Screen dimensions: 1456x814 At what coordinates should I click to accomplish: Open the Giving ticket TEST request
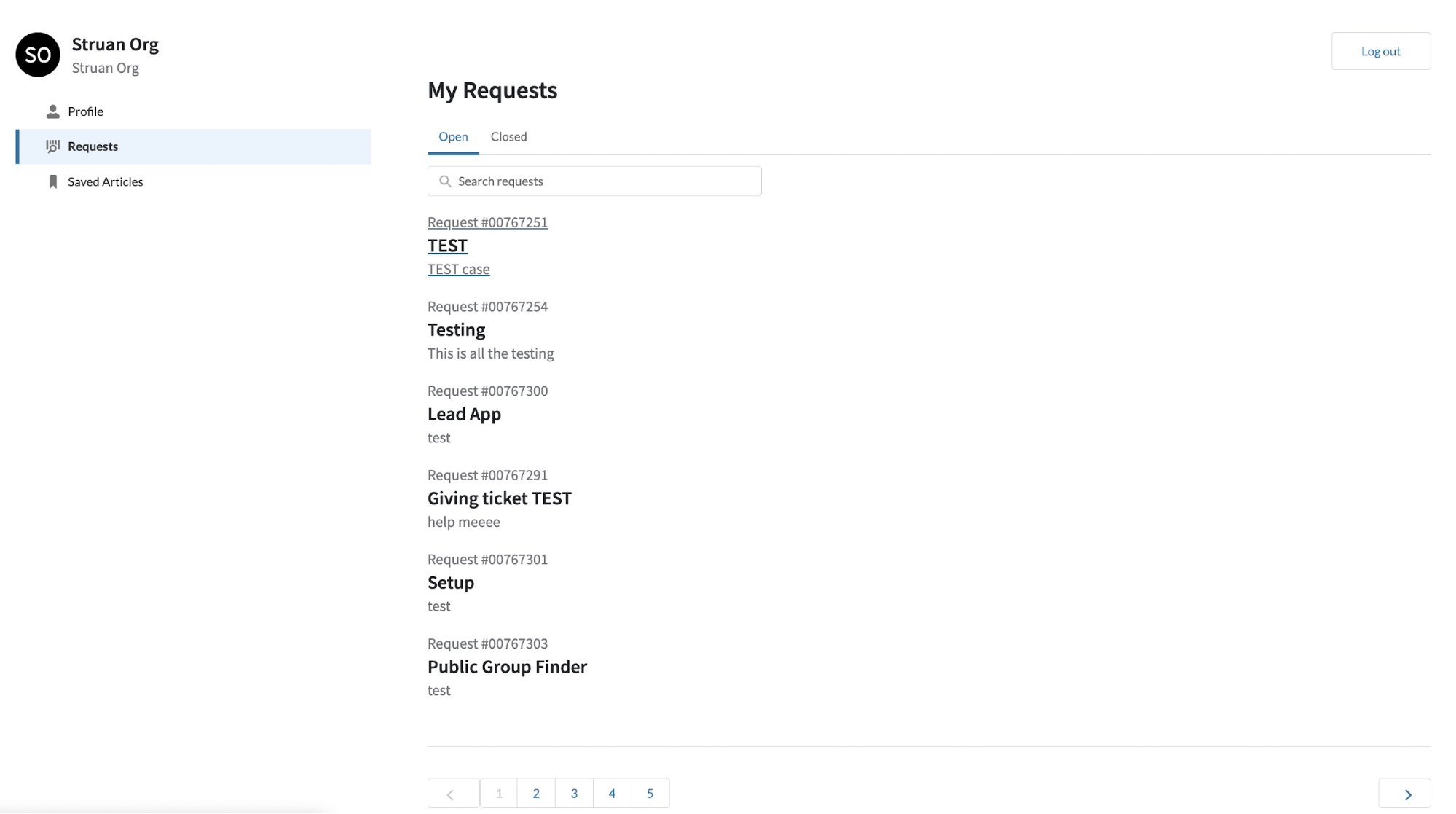point(499,498)
